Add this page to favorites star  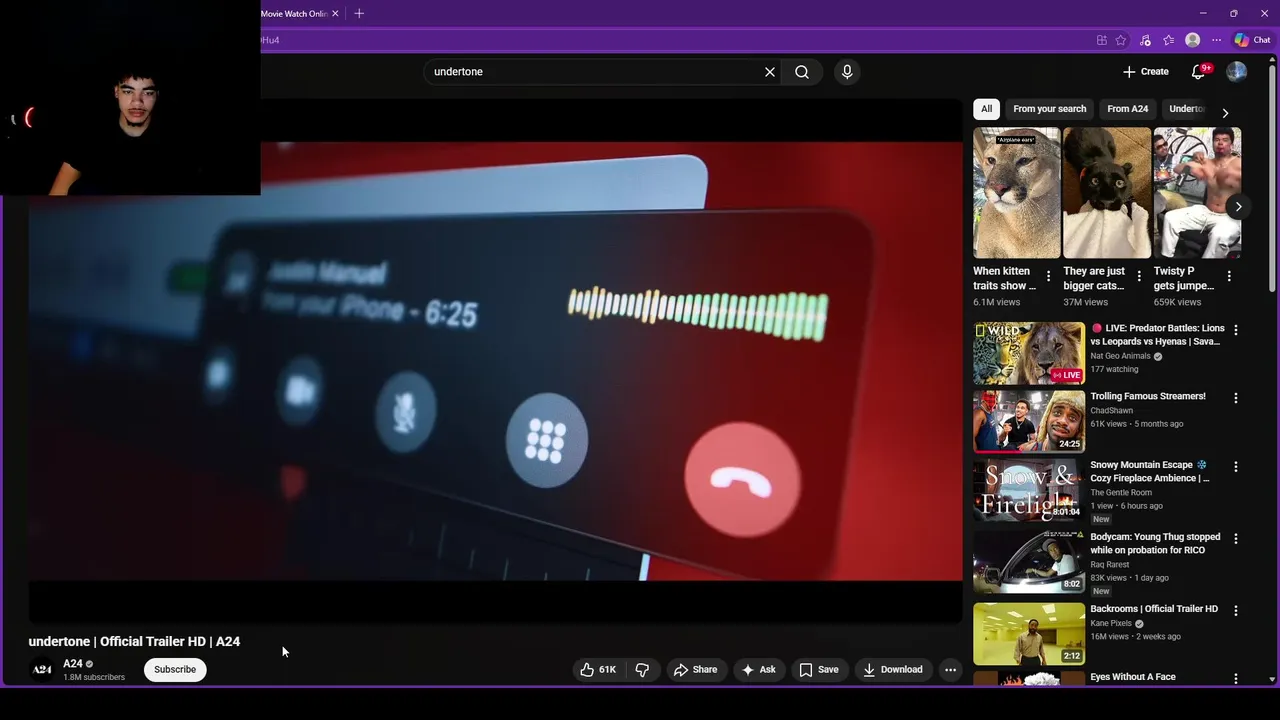[x=1121, y=41]
